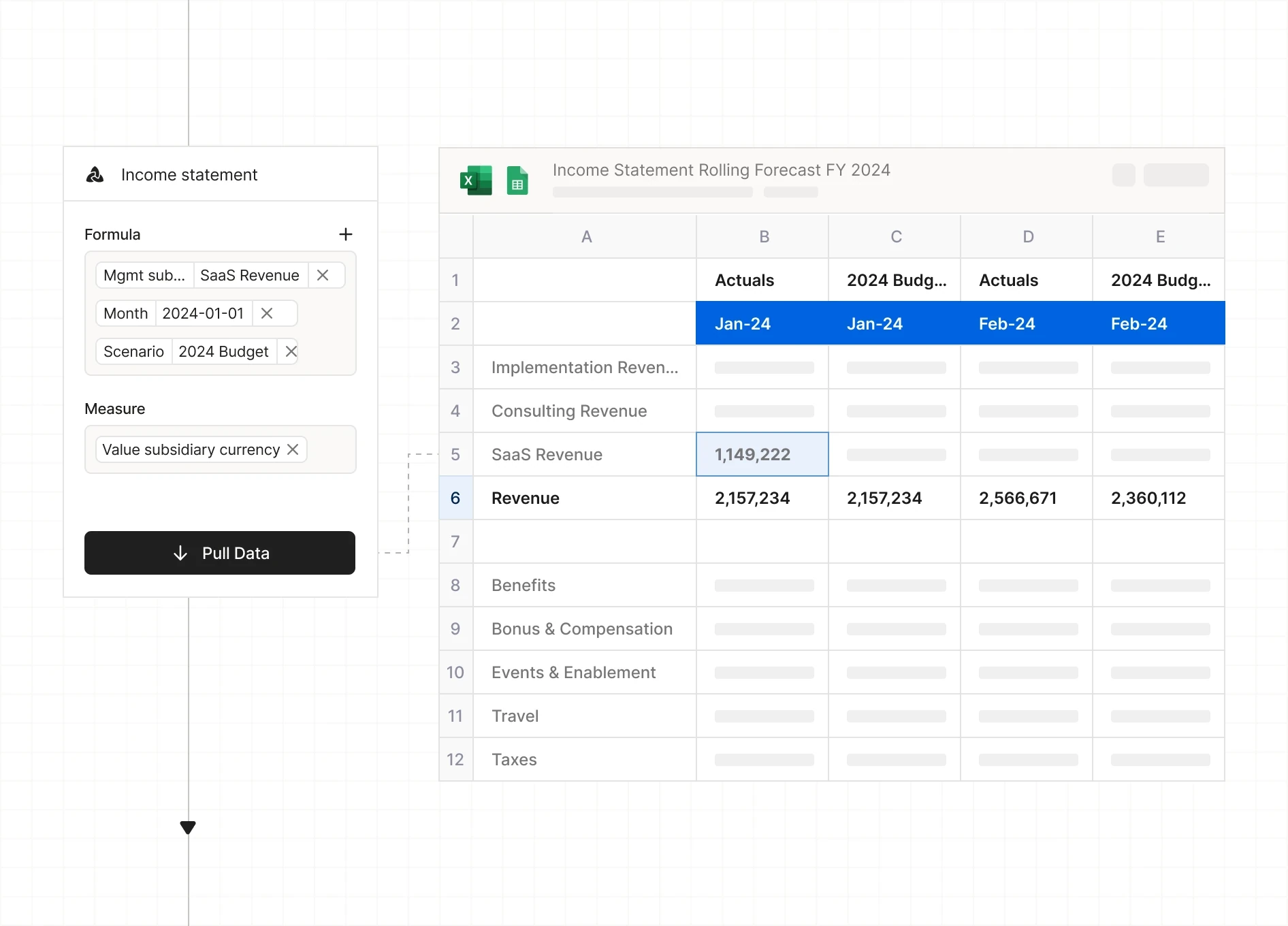Click the Actuals cell in column B
This screenshot has width=1288, height=926.
762,280
